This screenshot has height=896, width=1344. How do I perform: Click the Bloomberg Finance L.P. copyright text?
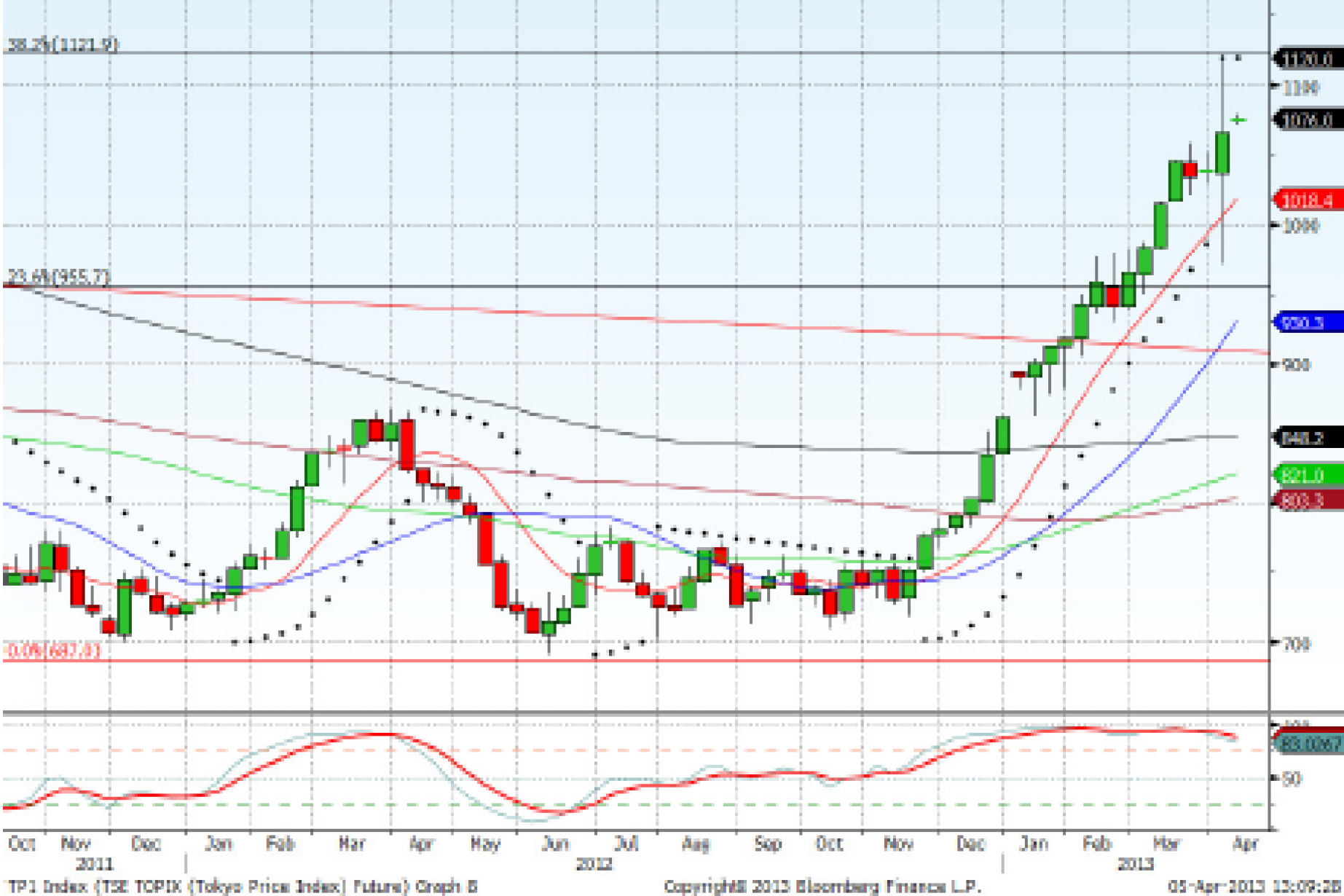tap(822, 887)
